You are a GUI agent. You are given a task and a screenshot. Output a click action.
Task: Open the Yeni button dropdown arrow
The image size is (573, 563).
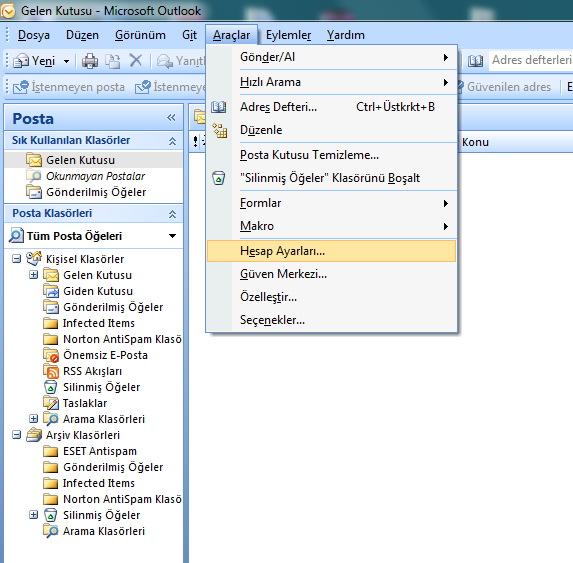[x=66, y=61]
